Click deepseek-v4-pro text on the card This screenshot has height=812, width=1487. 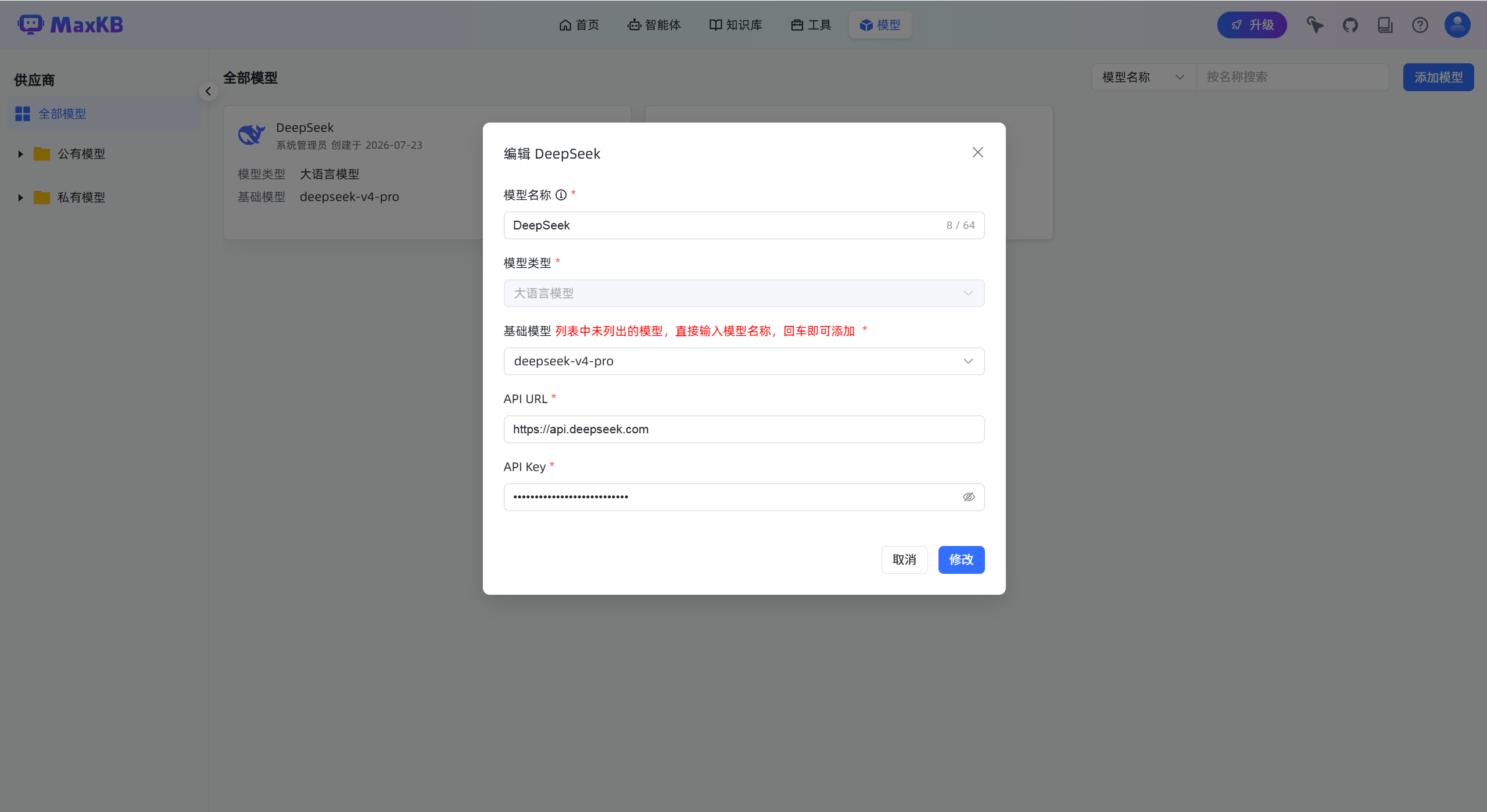(349, 197)
